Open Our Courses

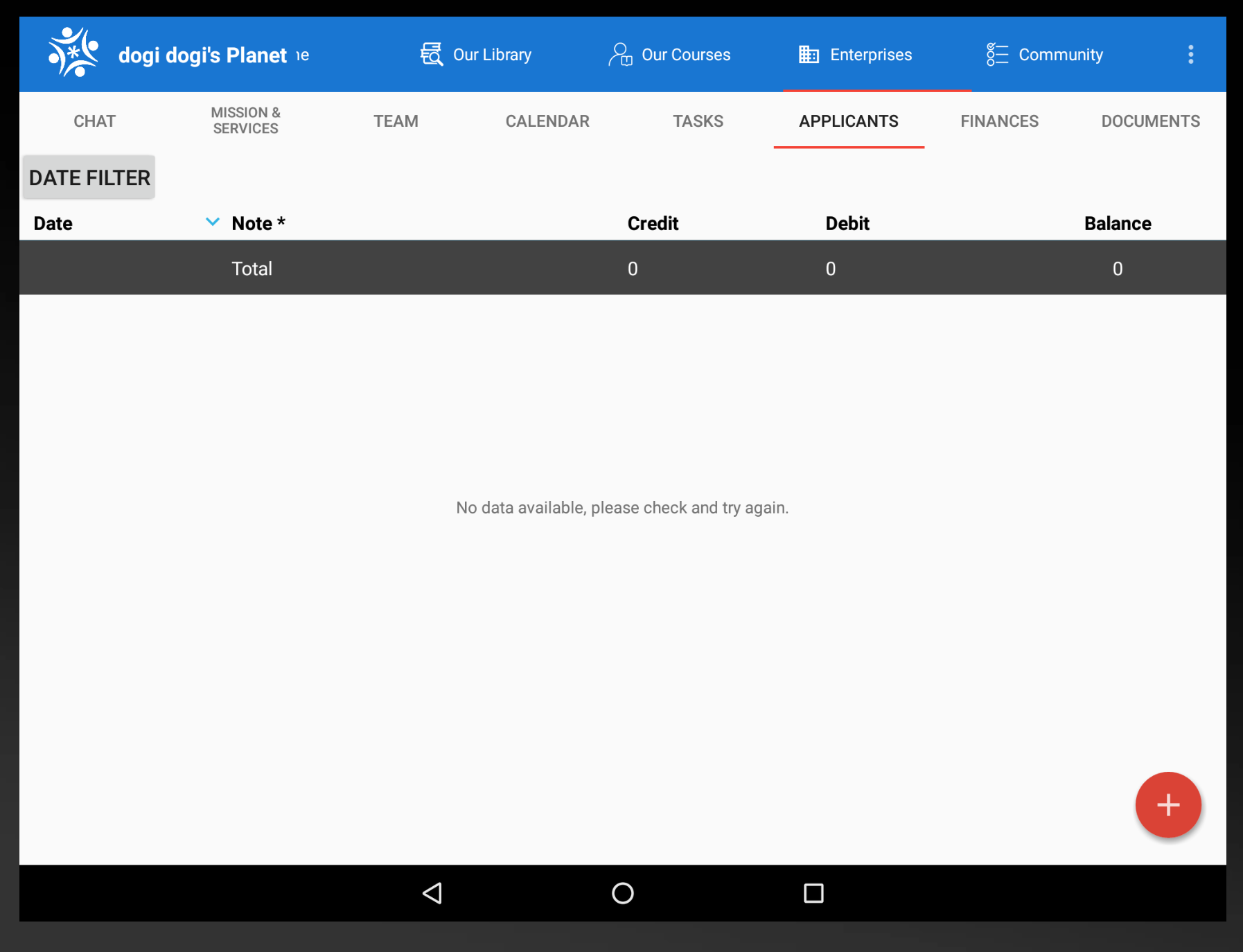(x=669, y=54)
